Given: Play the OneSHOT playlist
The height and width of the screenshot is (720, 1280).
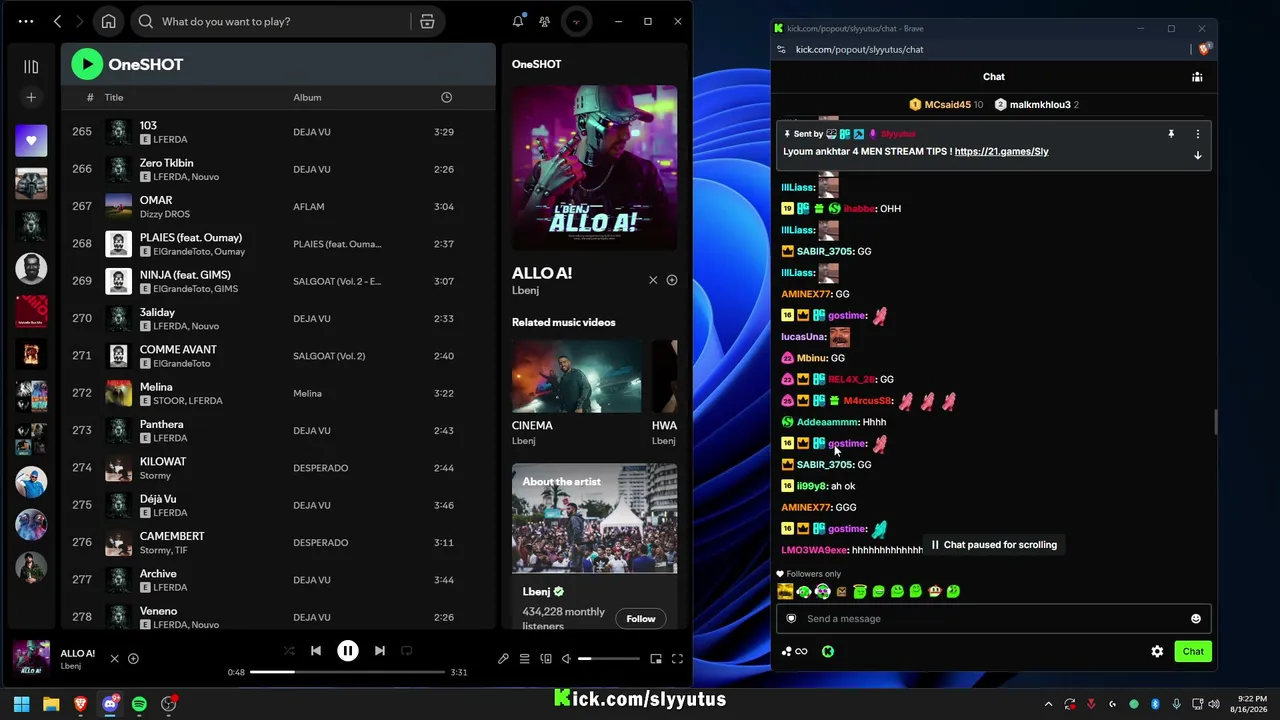Looking at the screenshot, I should click(87, 64).
